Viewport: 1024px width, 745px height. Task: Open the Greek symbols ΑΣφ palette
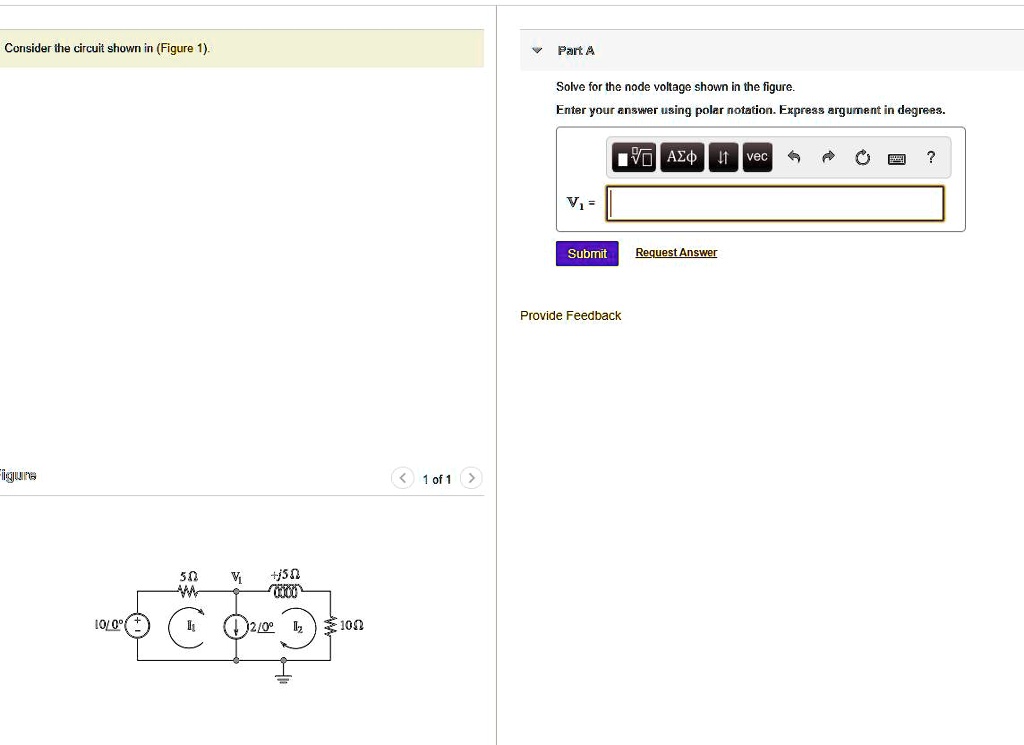click(x=681, y=157)
